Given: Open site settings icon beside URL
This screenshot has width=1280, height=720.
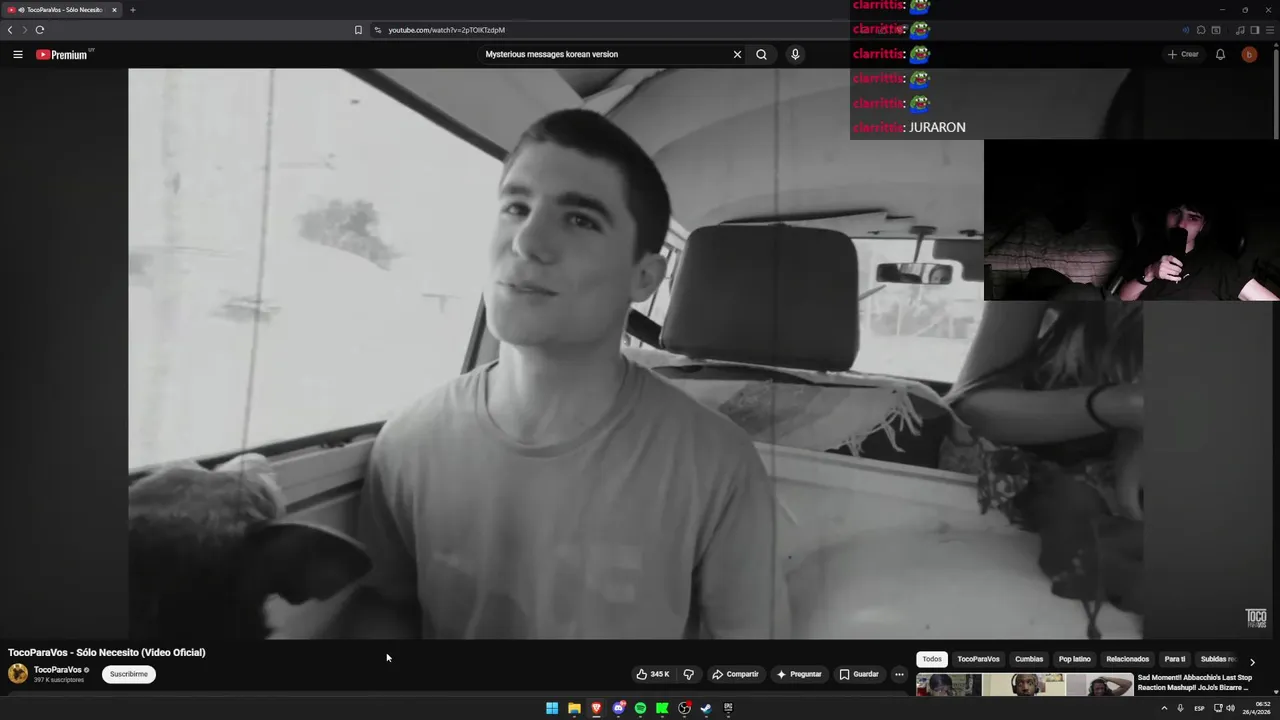Looking at the screenshot, I should pos(378,30).
